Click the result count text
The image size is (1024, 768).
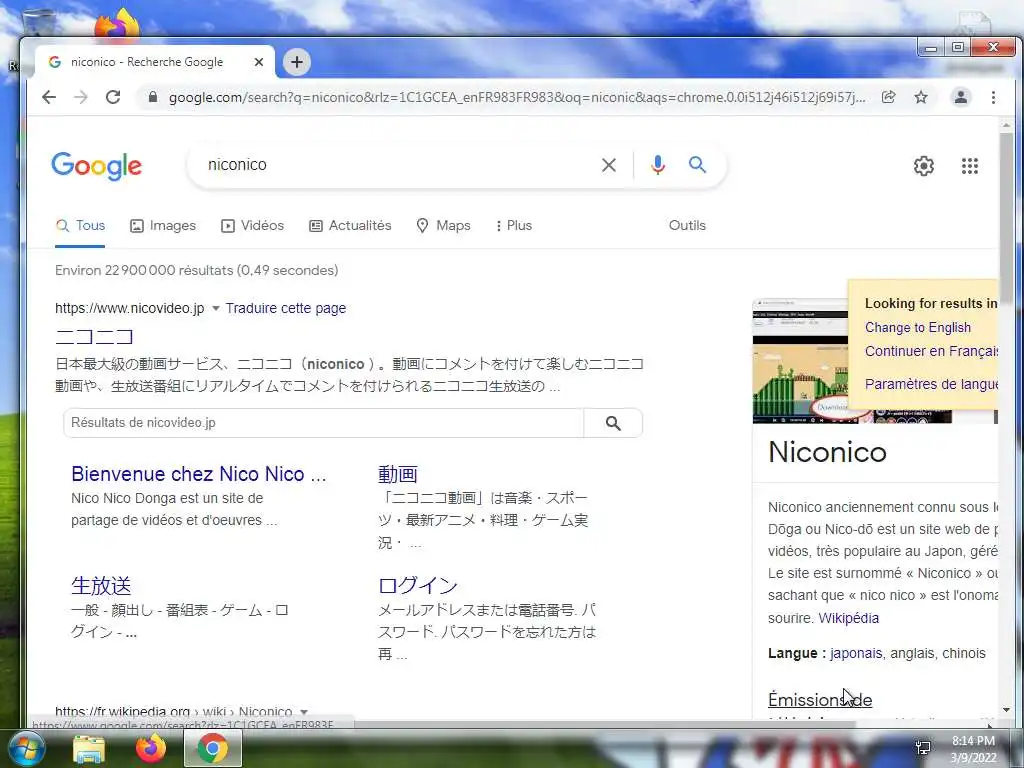coord(197,270)
